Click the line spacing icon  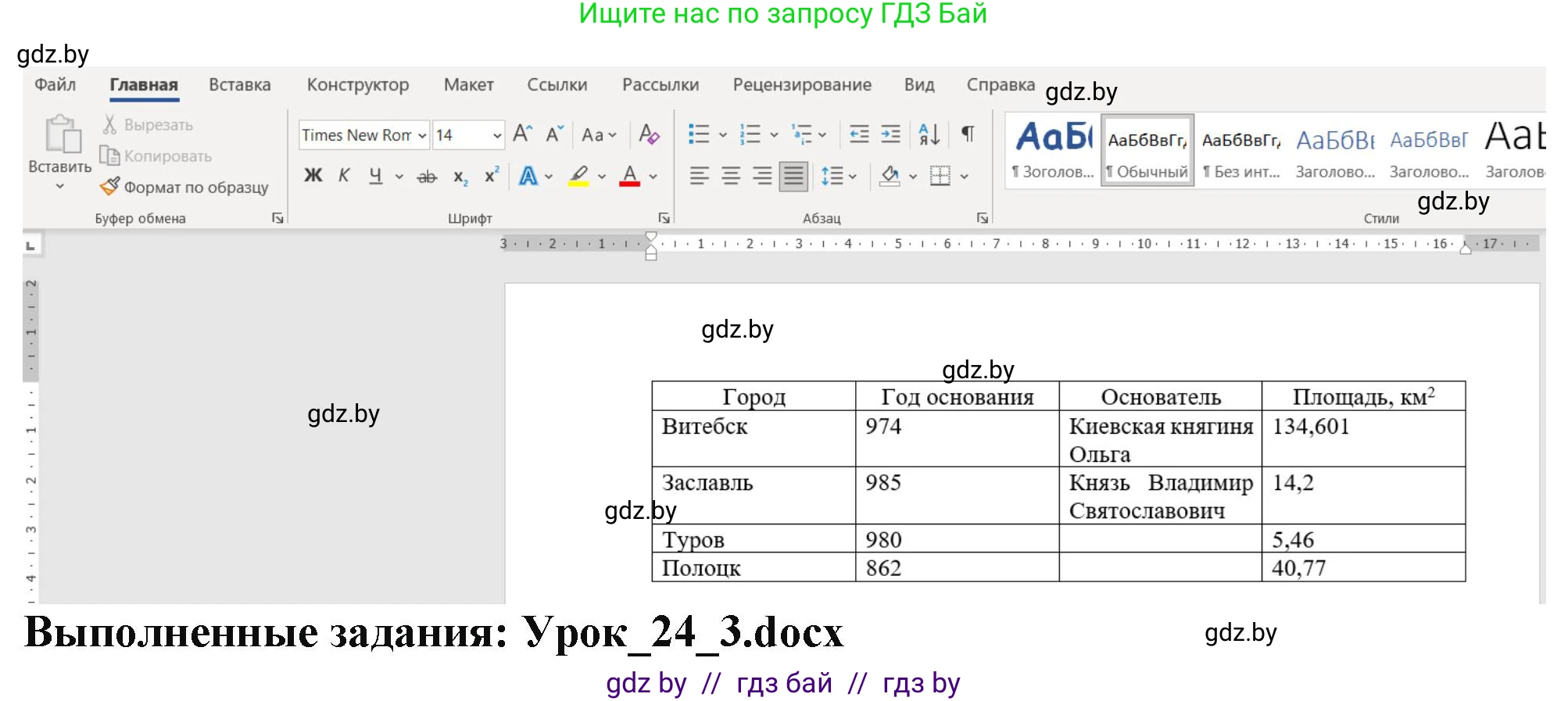point(832,176)
